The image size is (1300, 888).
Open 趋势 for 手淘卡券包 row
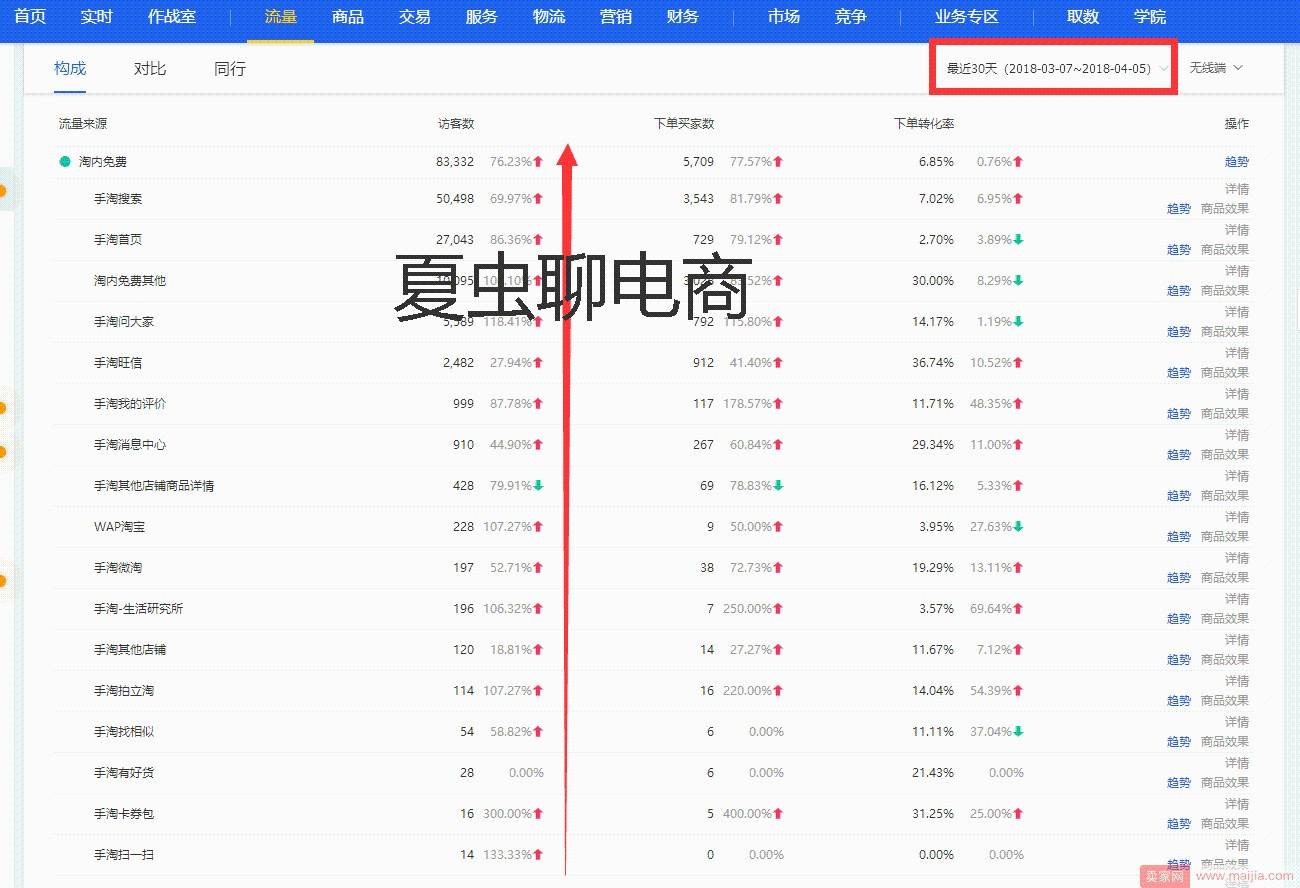[1179, 824]
